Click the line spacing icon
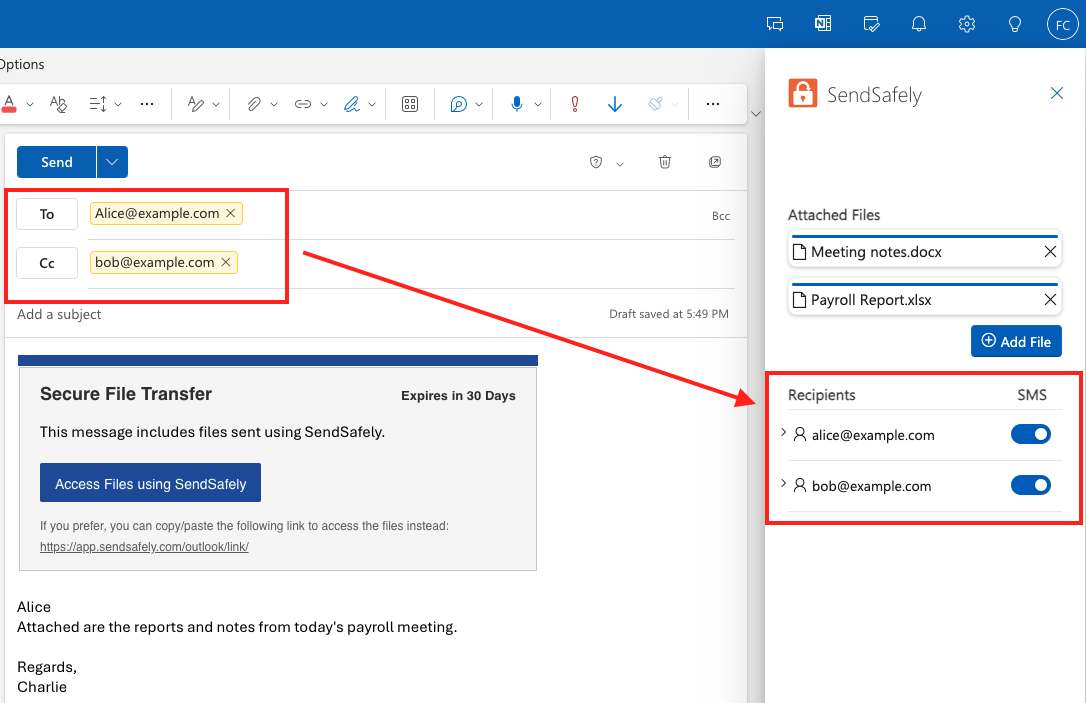The height and width of the screenshot is (703, 1086). [98, 104]
